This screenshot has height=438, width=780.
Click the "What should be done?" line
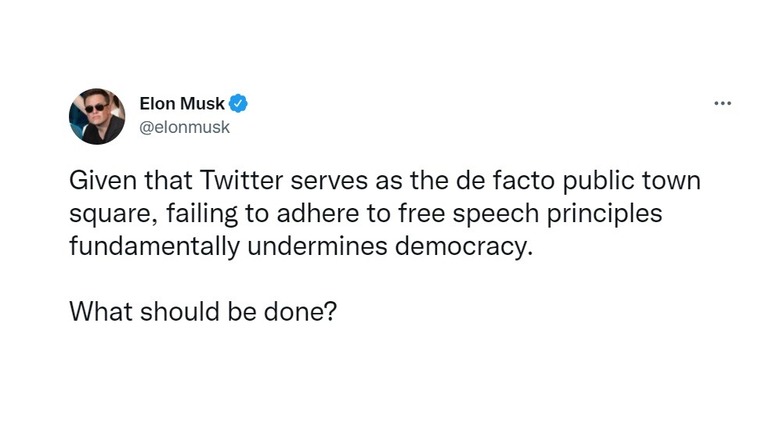(203, 311)
